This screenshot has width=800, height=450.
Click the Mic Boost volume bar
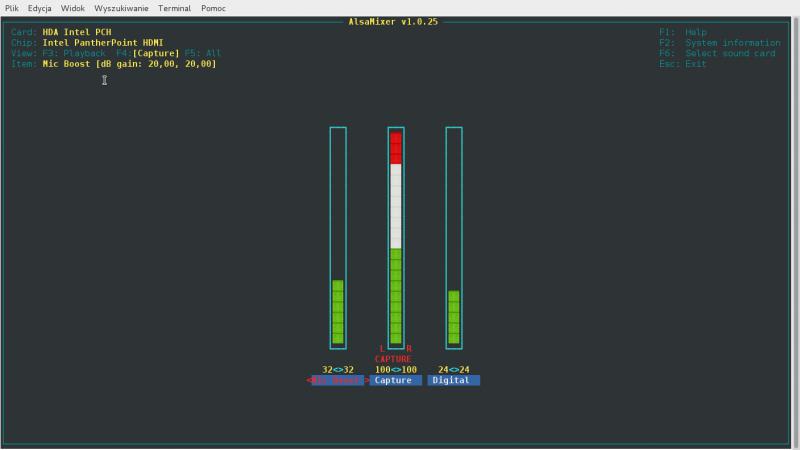click(x=338, y=312)
